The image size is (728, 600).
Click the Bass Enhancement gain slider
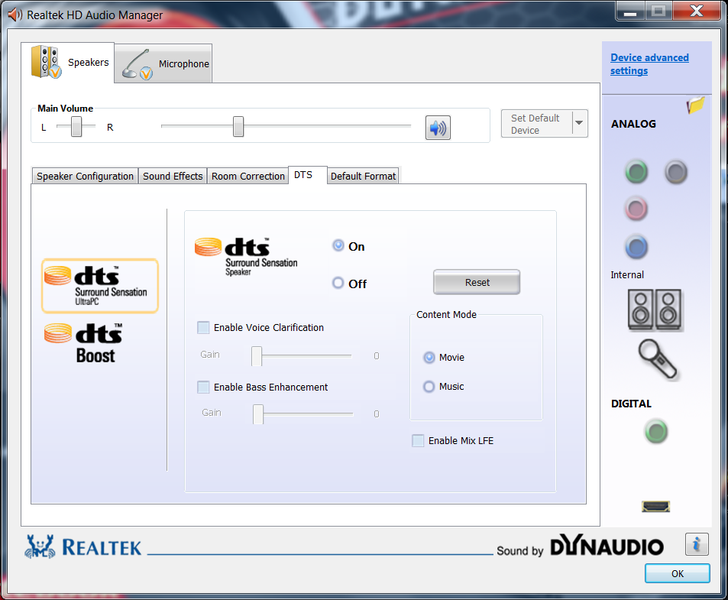click(x=258, y=413)
